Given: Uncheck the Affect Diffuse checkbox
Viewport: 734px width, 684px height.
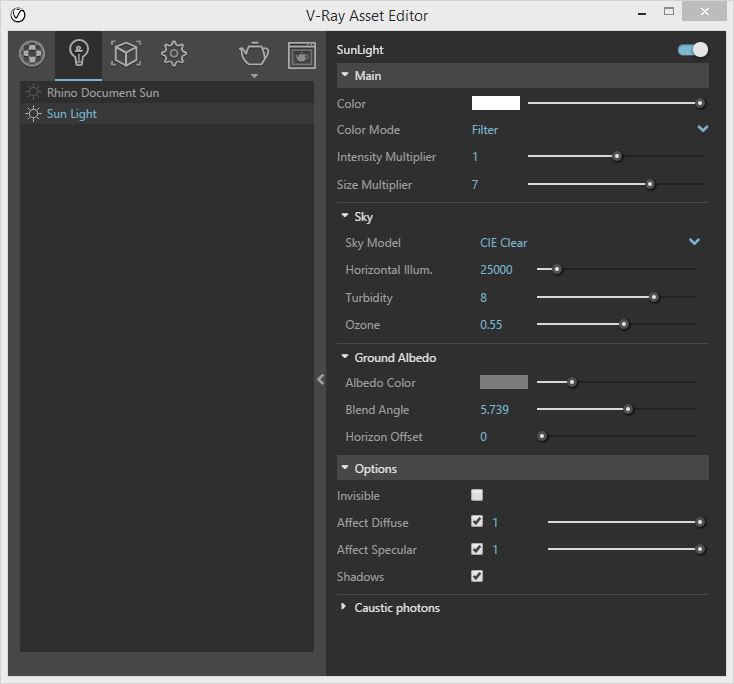Looking at the screenshot, I should [x=477, y=522].
